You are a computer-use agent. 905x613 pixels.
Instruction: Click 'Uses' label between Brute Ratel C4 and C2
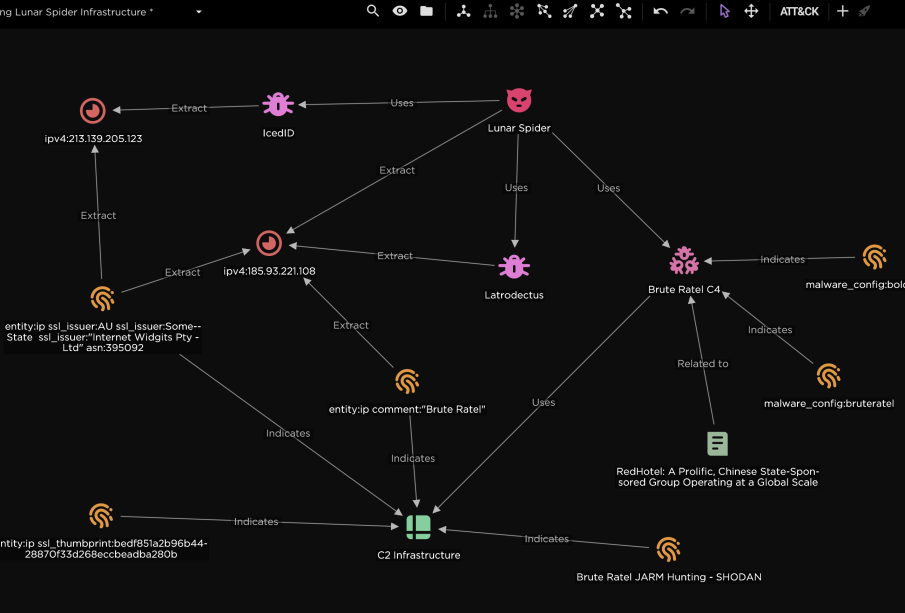coord(543,402)
